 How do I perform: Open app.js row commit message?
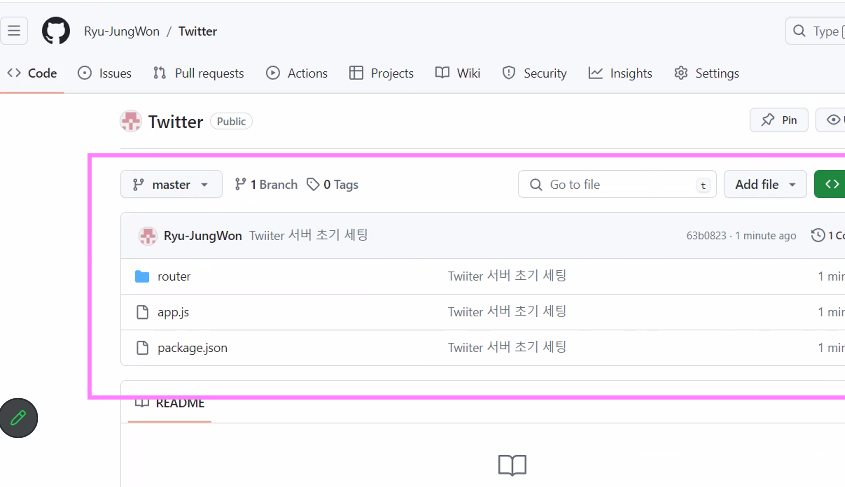tap(507, 311)
